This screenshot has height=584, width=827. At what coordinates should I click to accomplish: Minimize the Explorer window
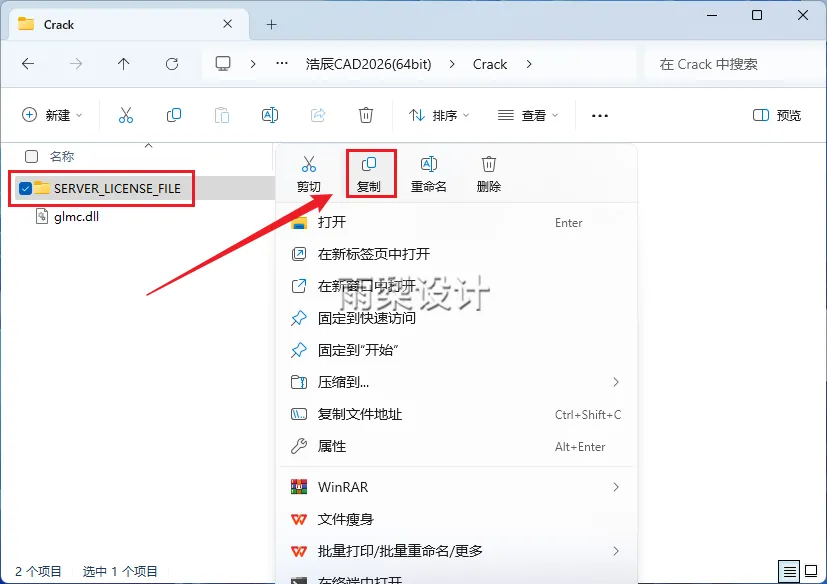pos(711,15)
